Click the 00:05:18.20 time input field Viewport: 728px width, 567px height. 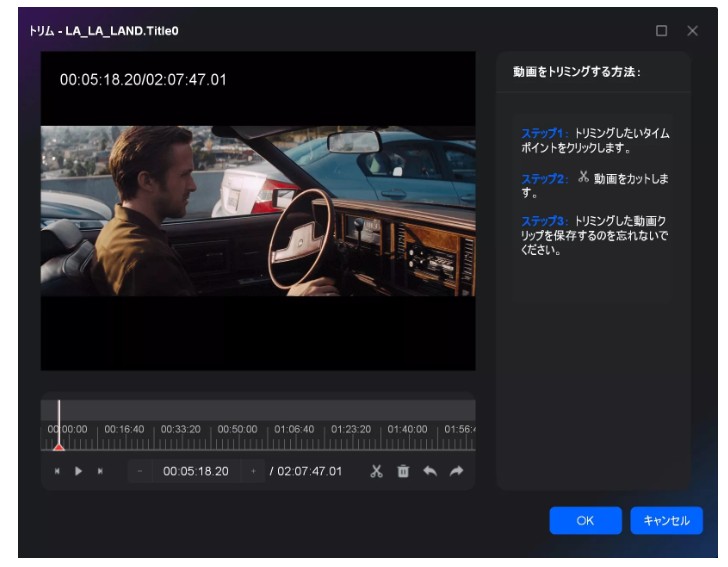196,471
